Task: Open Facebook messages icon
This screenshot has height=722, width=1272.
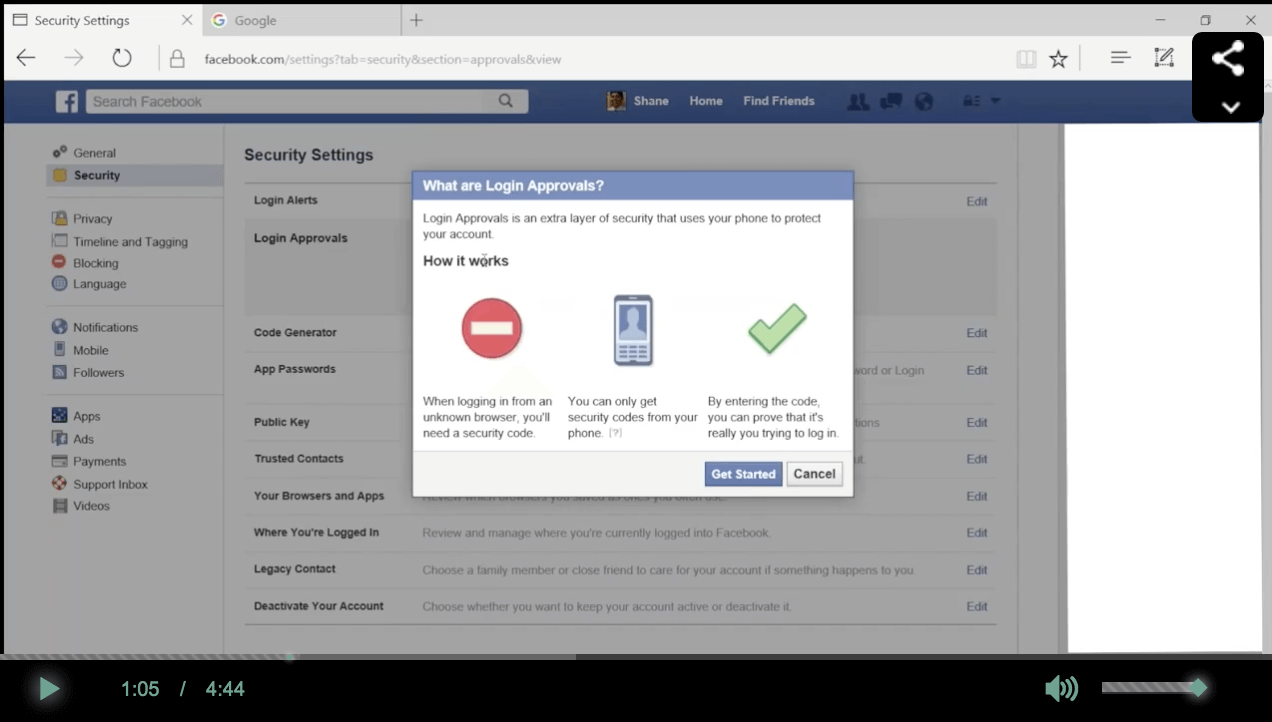Action: pos(891,101)
